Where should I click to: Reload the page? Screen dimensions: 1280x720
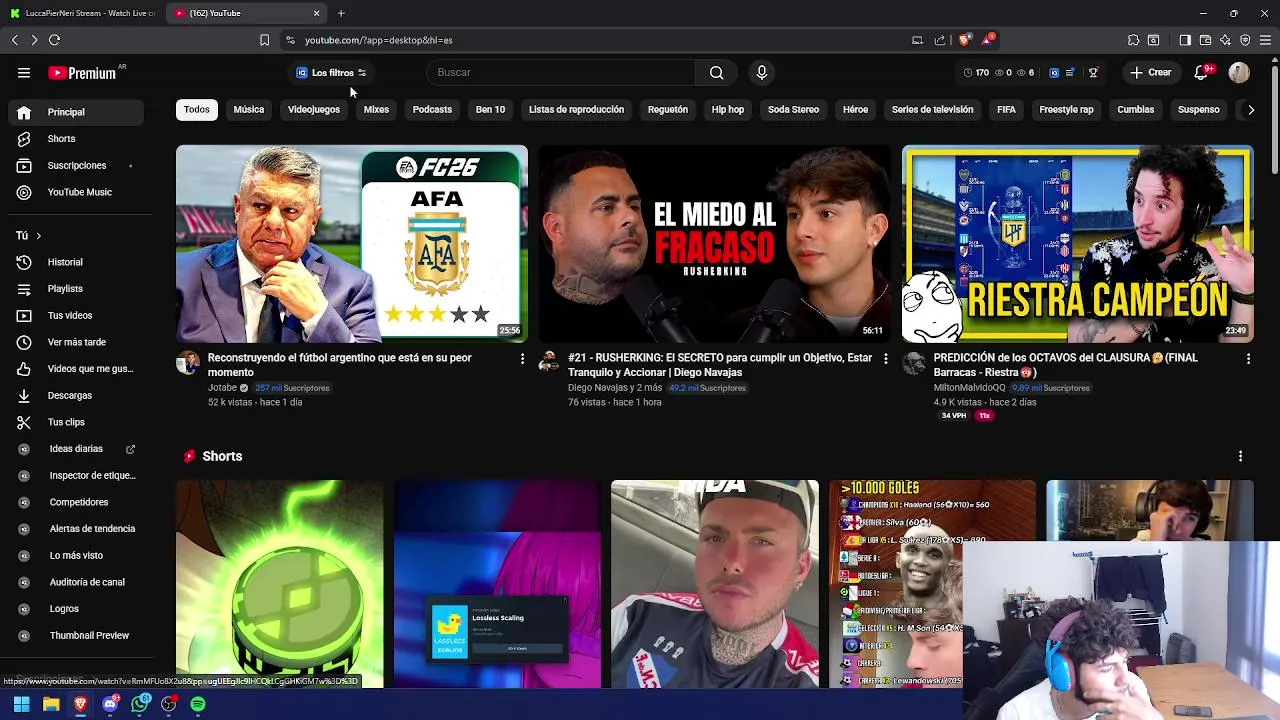click(x=54, y=40)
